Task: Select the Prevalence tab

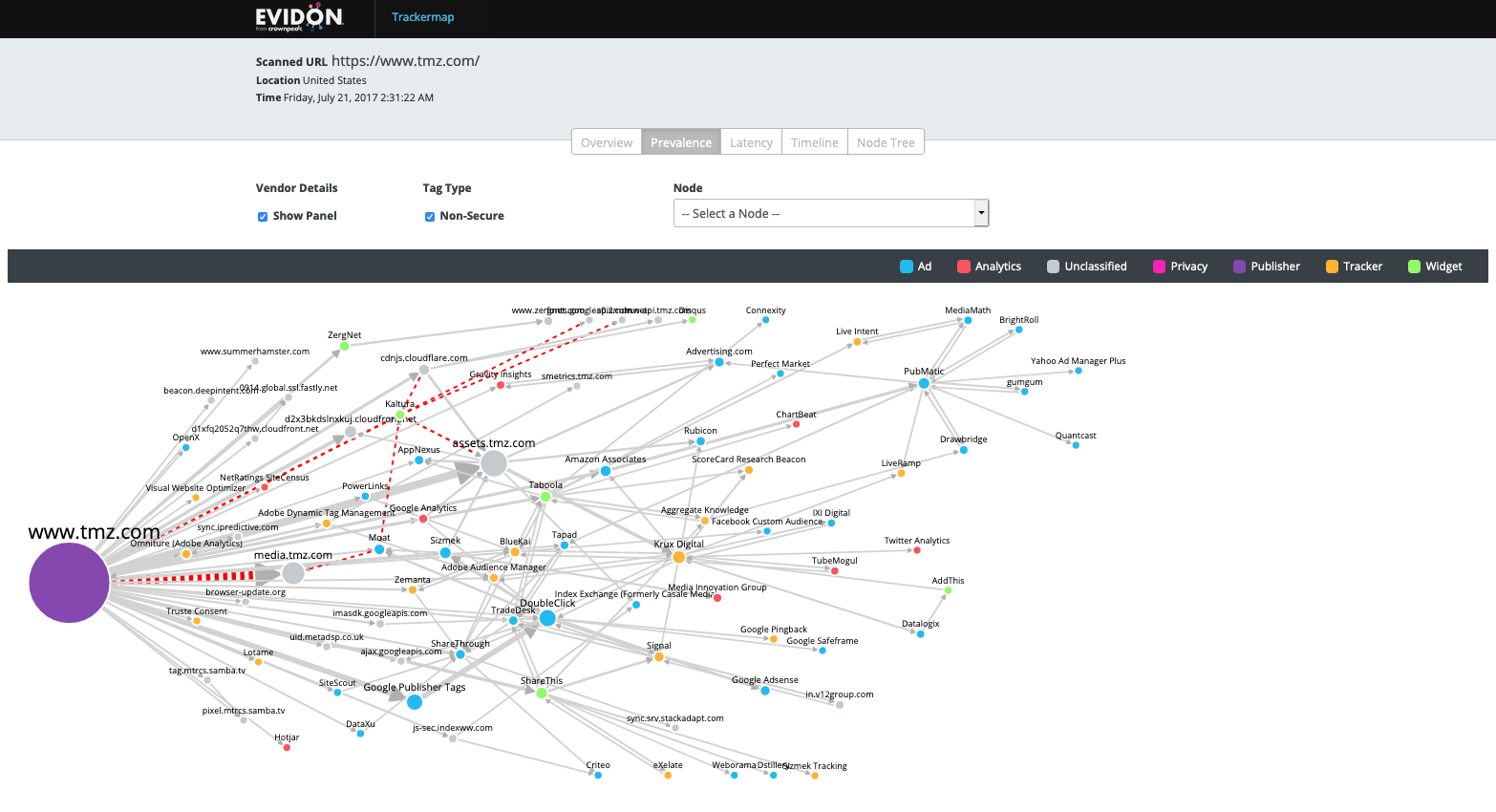Action: point(681,142)
